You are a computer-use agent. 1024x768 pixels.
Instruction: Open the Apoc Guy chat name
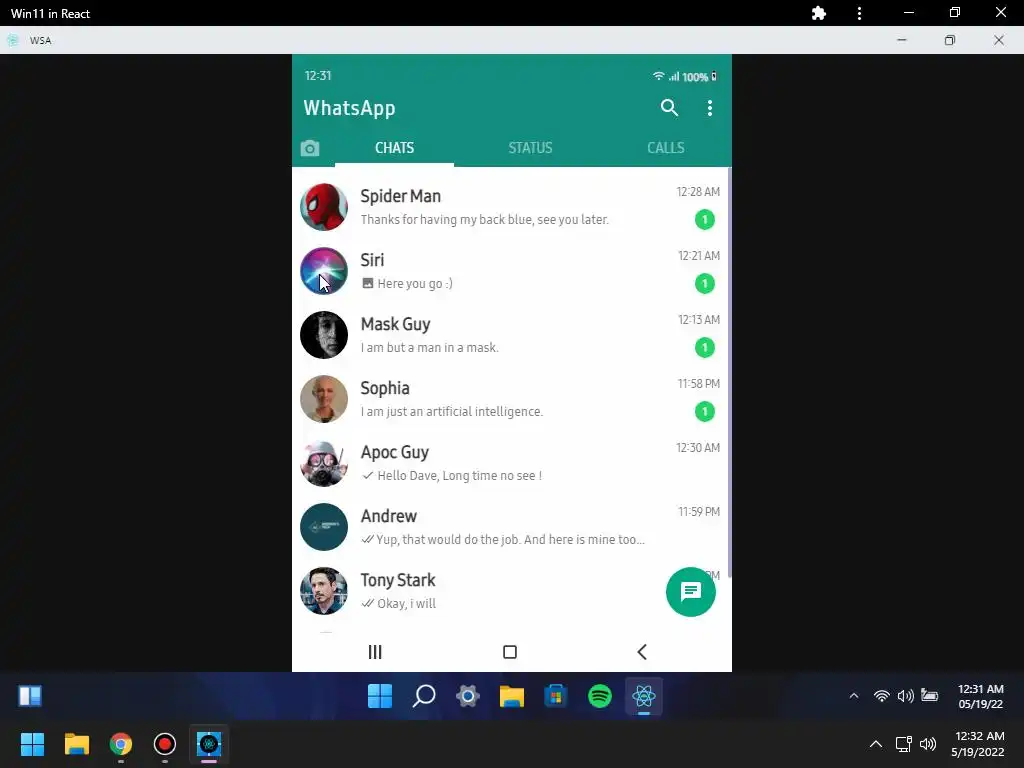(394, 452)
